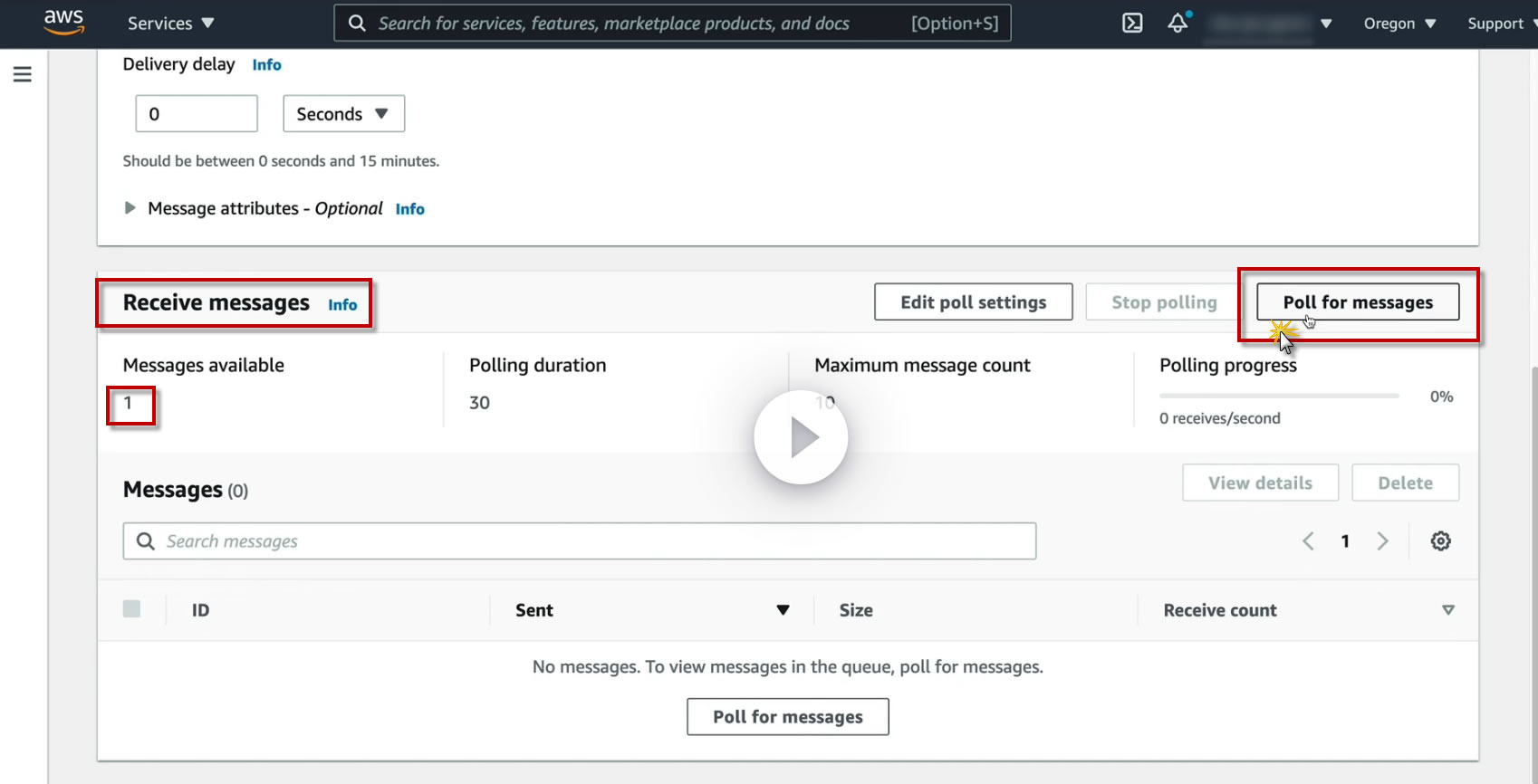Click the polling progress bar
Viewport: 1538px width, 784px height.
point(1279,396)
